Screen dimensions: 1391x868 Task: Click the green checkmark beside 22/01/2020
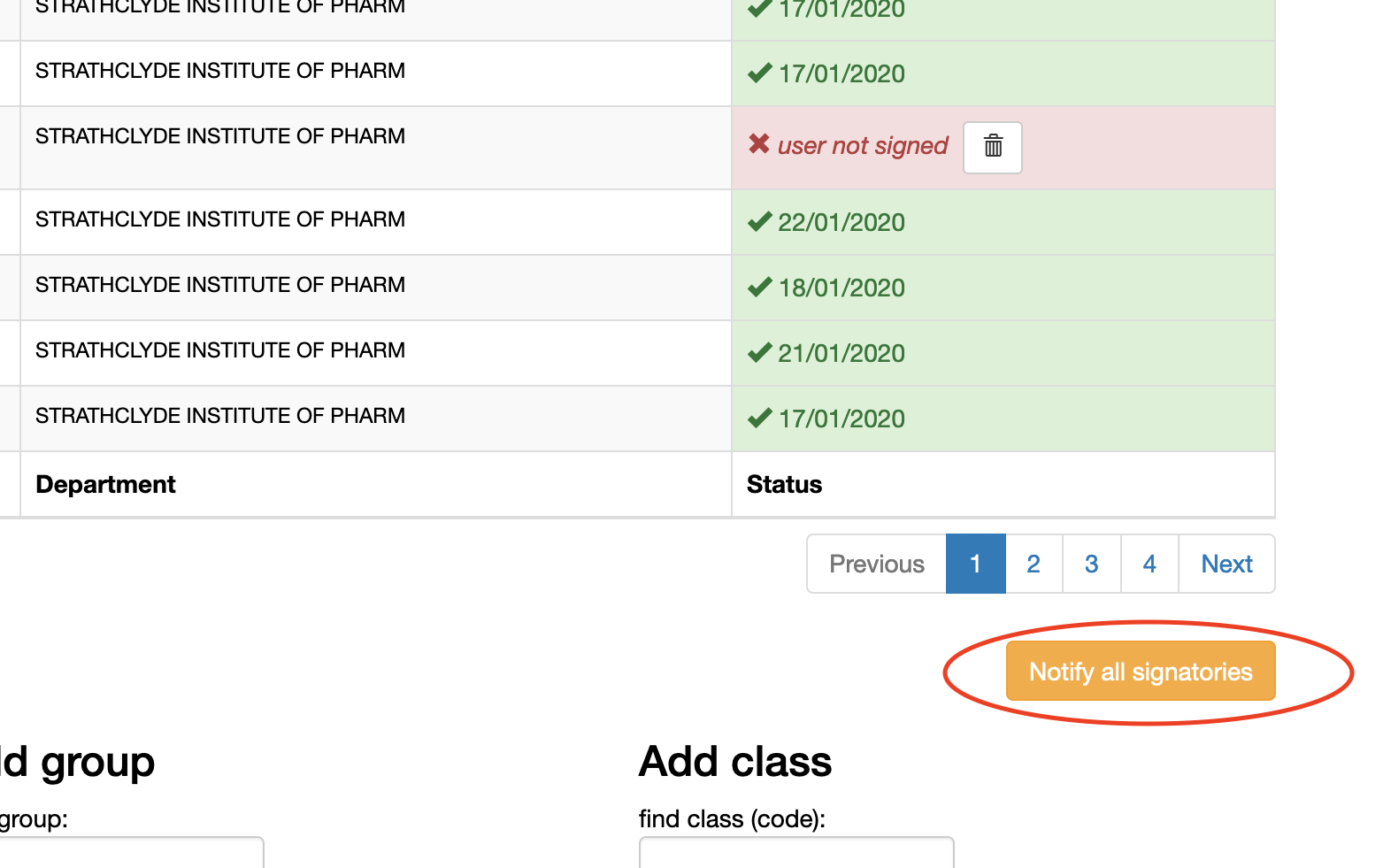tap(759, 221)
